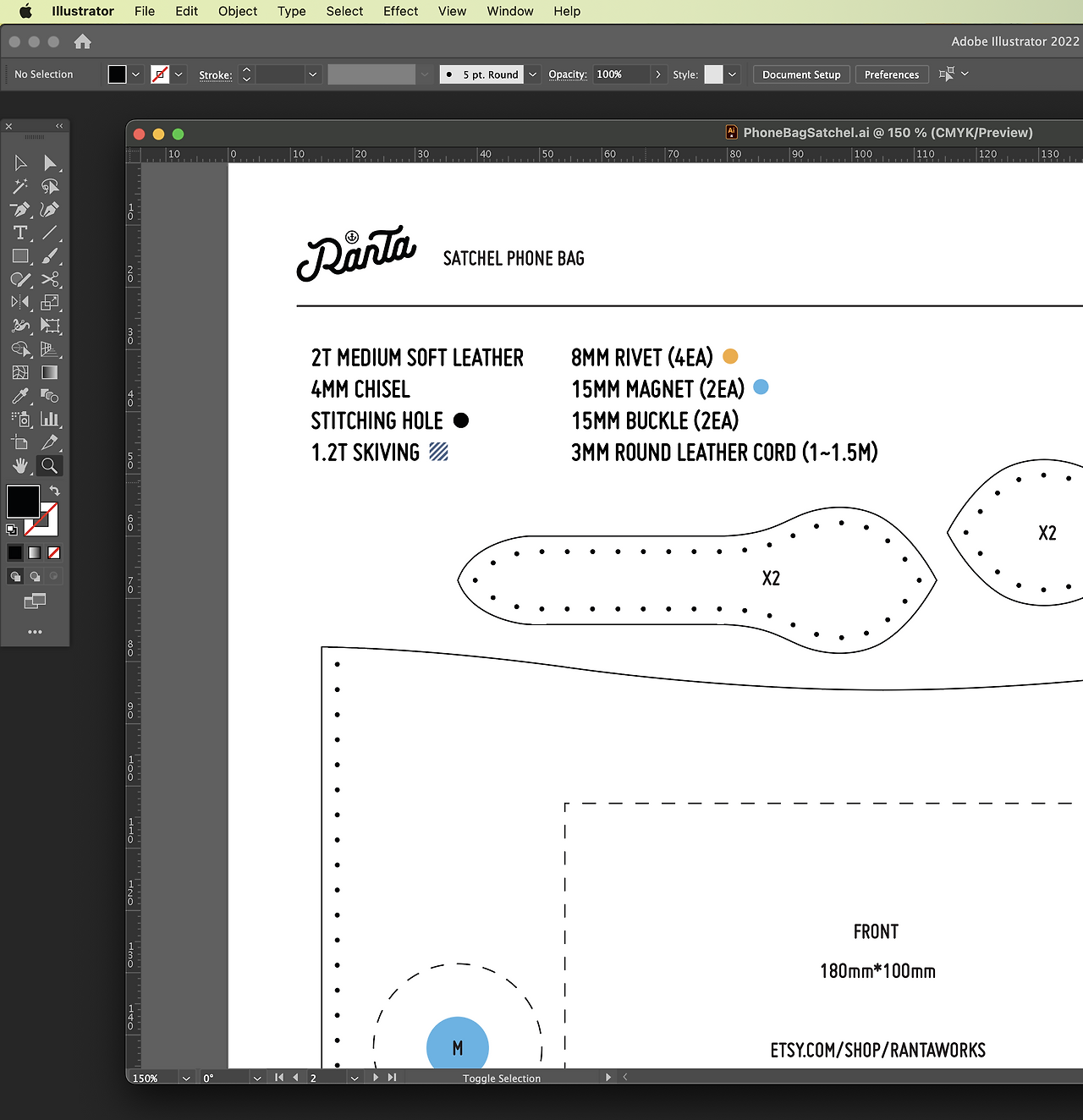Select the Type tool
The width and height of the screenshot is (1083, 1120).
(21, 233)
